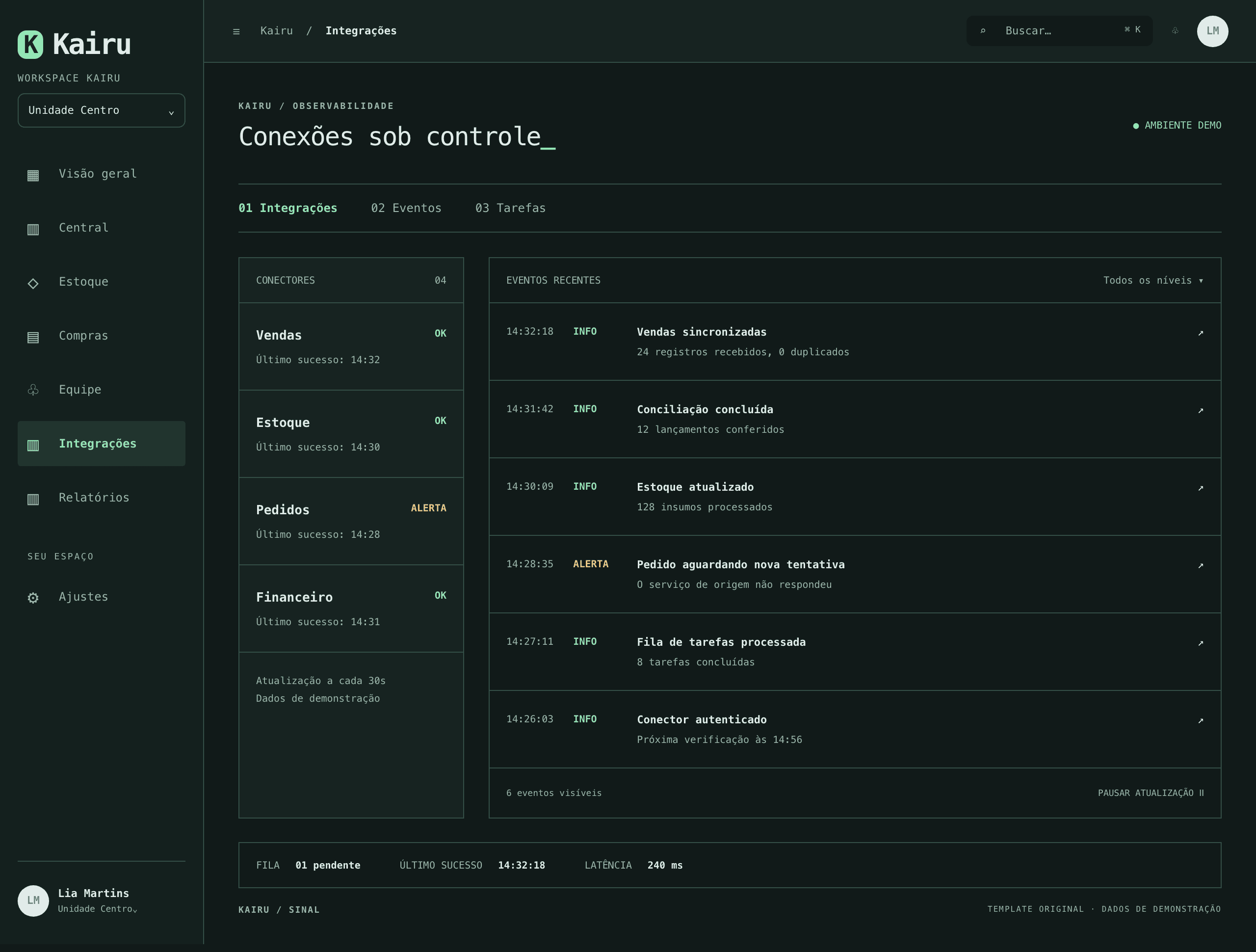Open LM avatar in top bar

pyautogui.click(x=1212, y=31)
